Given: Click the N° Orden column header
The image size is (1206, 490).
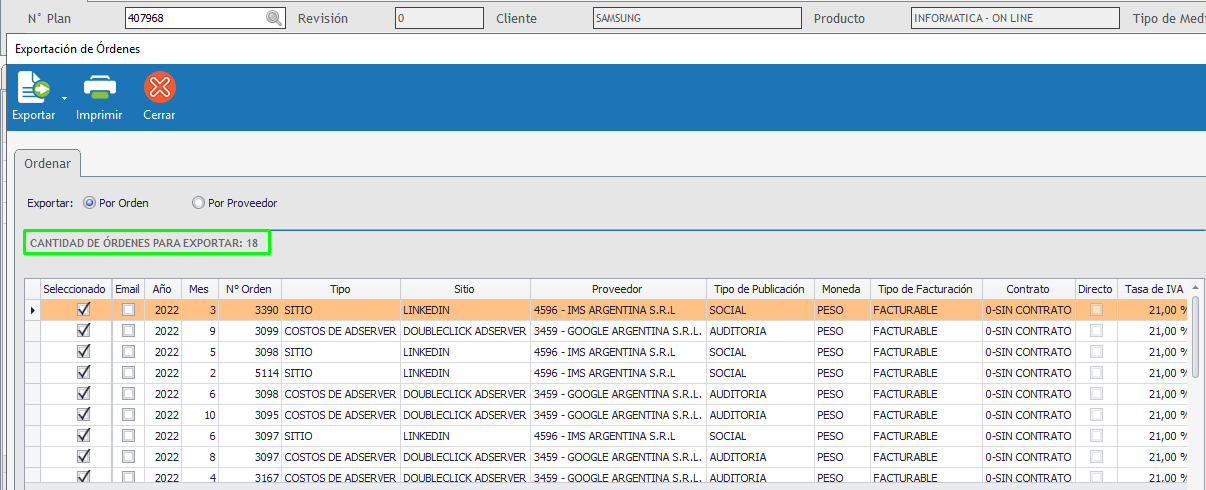Looking at the screenshot, I should click(250, 289).
